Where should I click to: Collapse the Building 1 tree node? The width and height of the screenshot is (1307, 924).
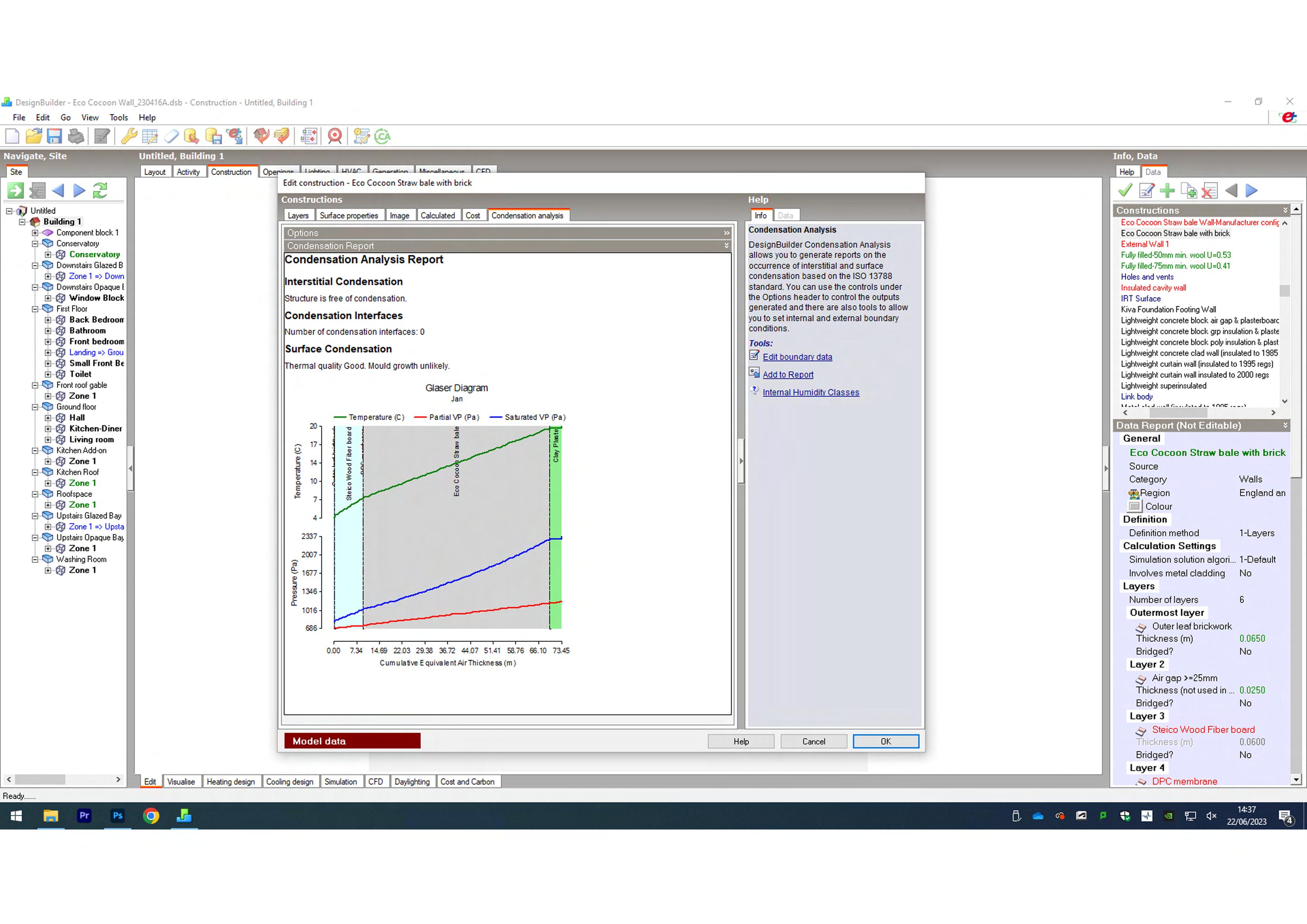click(x=22, y=221)
